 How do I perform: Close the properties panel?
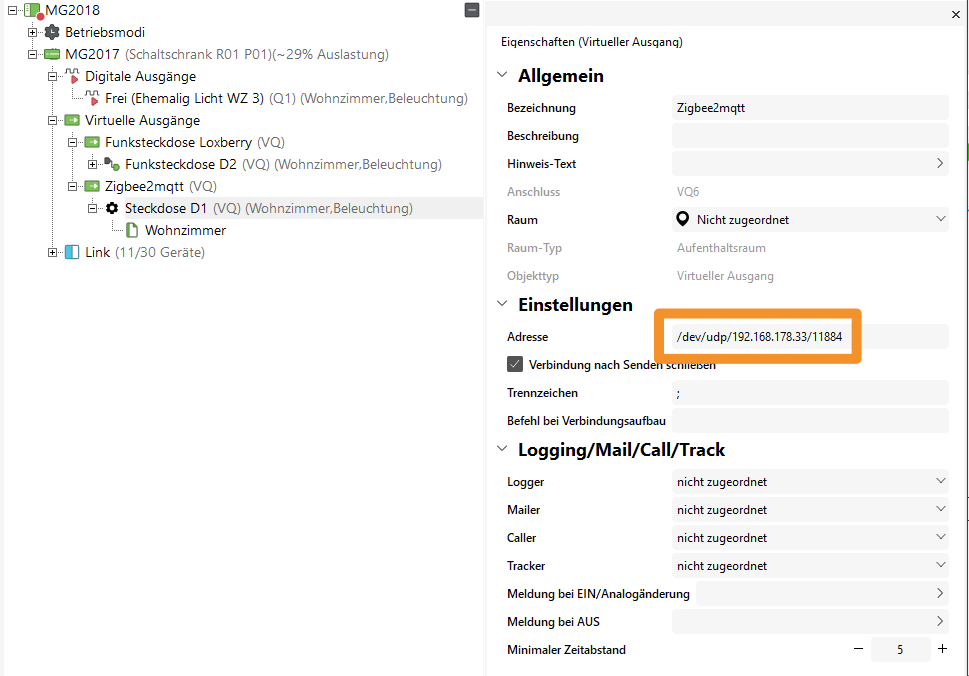(955, 15)
